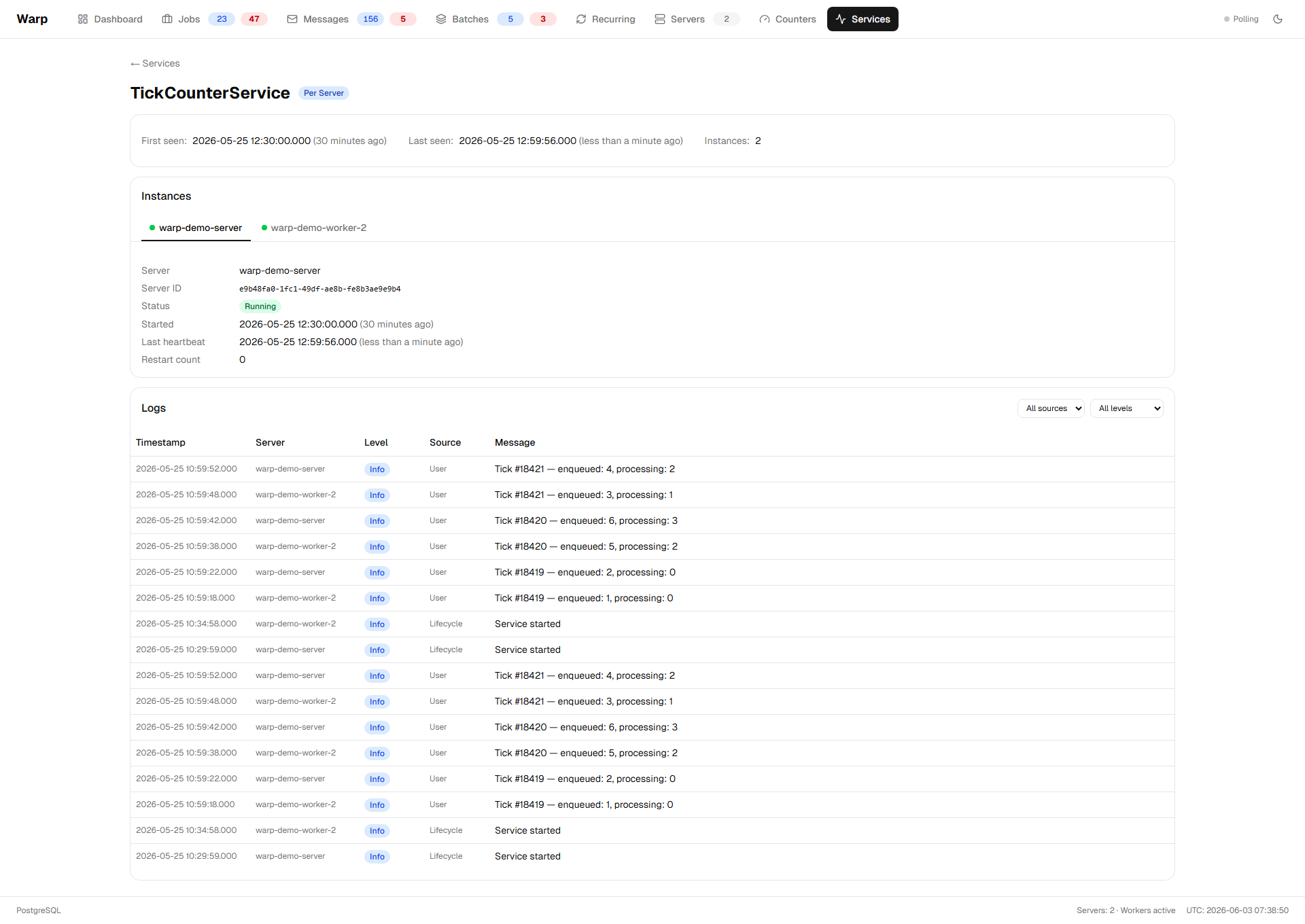1305x924 pixels.
Task: Click first 'Tick #18421 — enqueued: 4' message
Action: click(585, 469)
